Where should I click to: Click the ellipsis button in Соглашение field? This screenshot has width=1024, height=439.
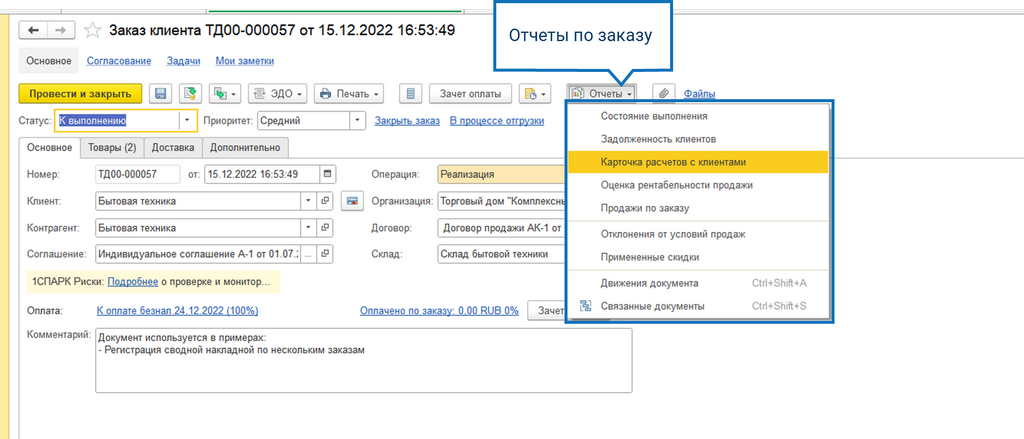click(309, 253)
